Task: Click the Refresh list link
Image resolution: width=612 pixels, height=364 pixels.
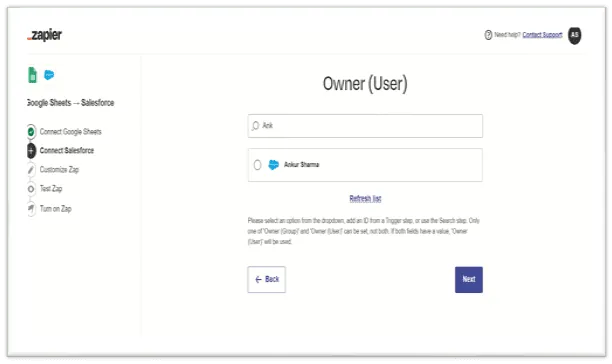Action: [365, 199]
